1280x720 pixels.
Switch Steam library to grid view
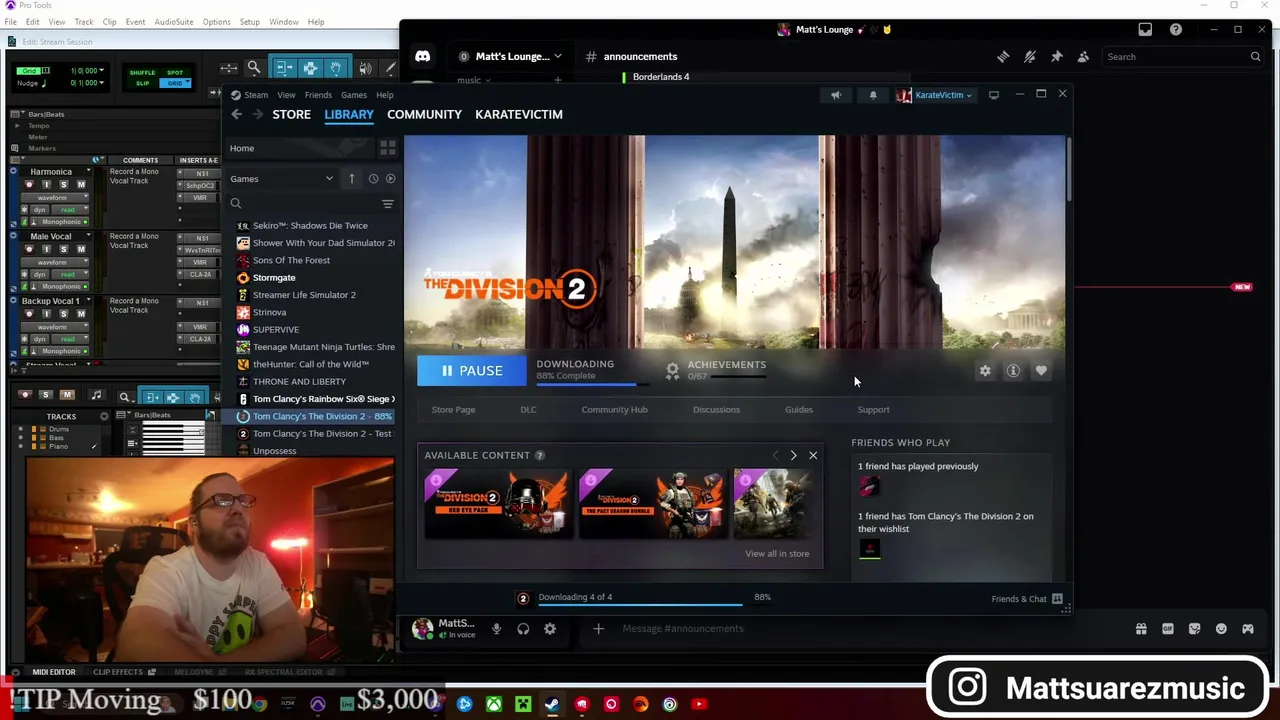click(387, 148)
